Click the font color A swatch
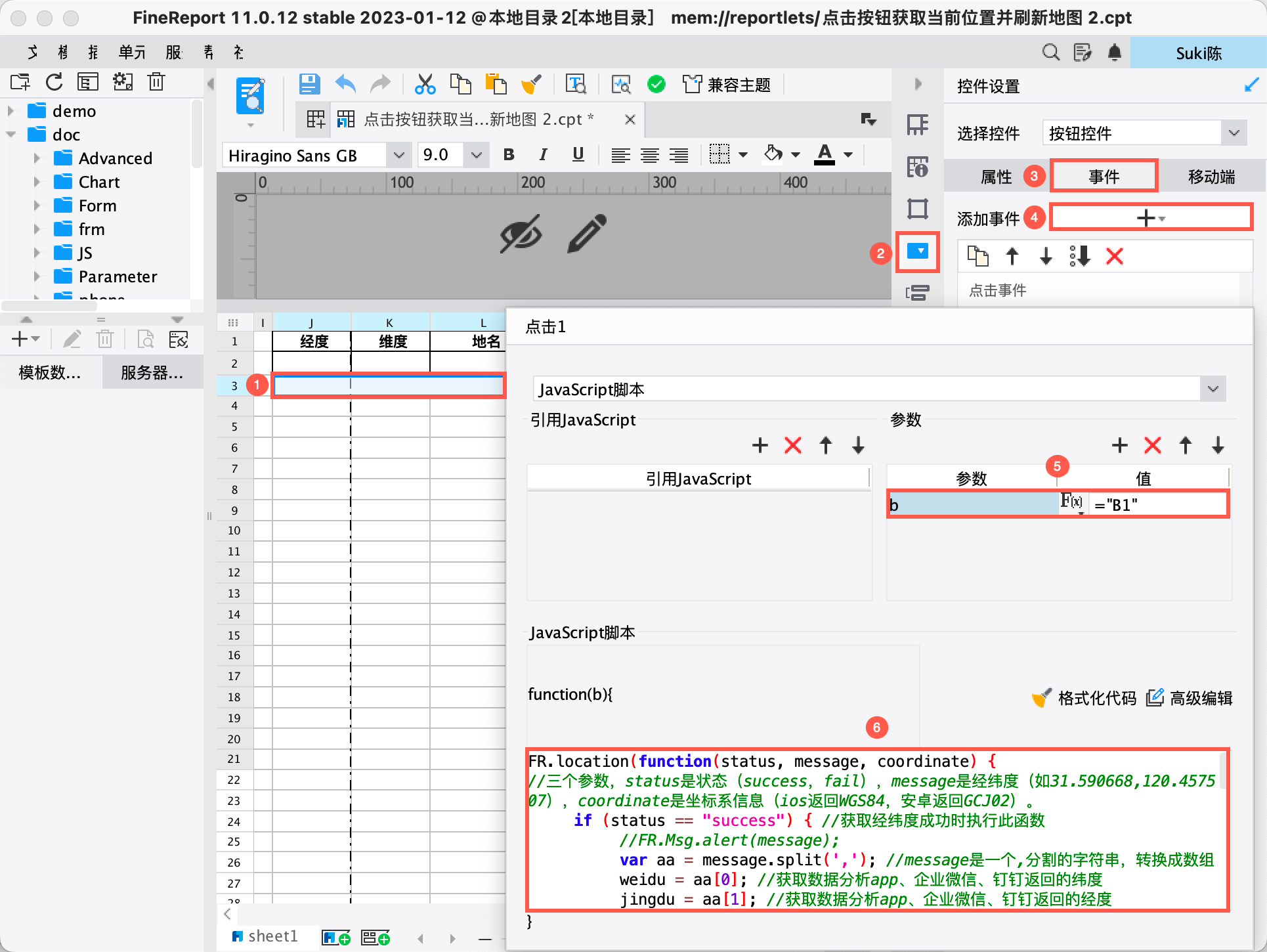This screenshot has height=952, width=1267. pyautogui.click(x=825, y=155)
